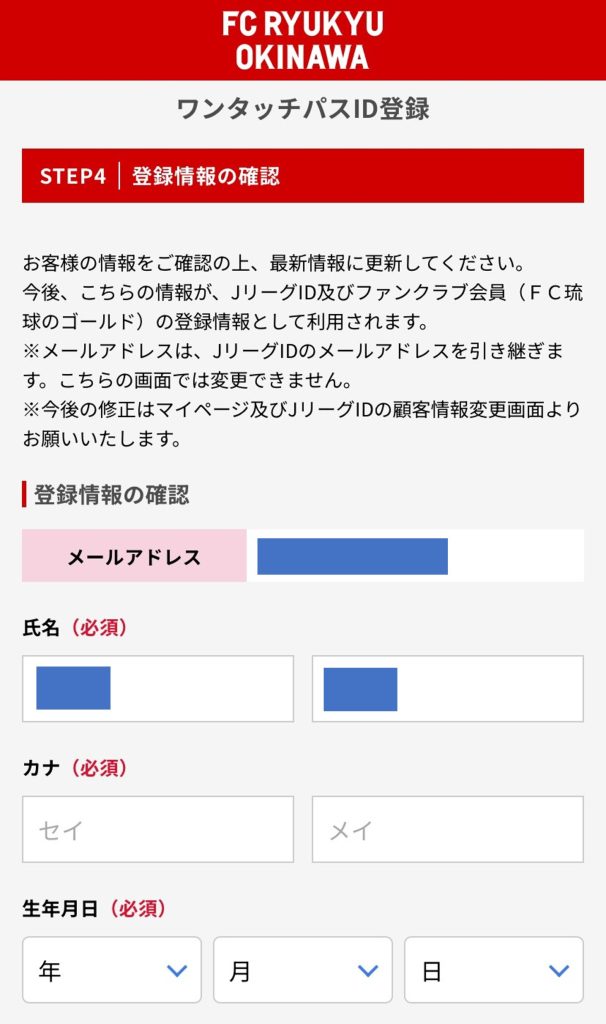The image size is (606, 1024).
Task: Focus the セイ kana input field
Action: (158, 829)
